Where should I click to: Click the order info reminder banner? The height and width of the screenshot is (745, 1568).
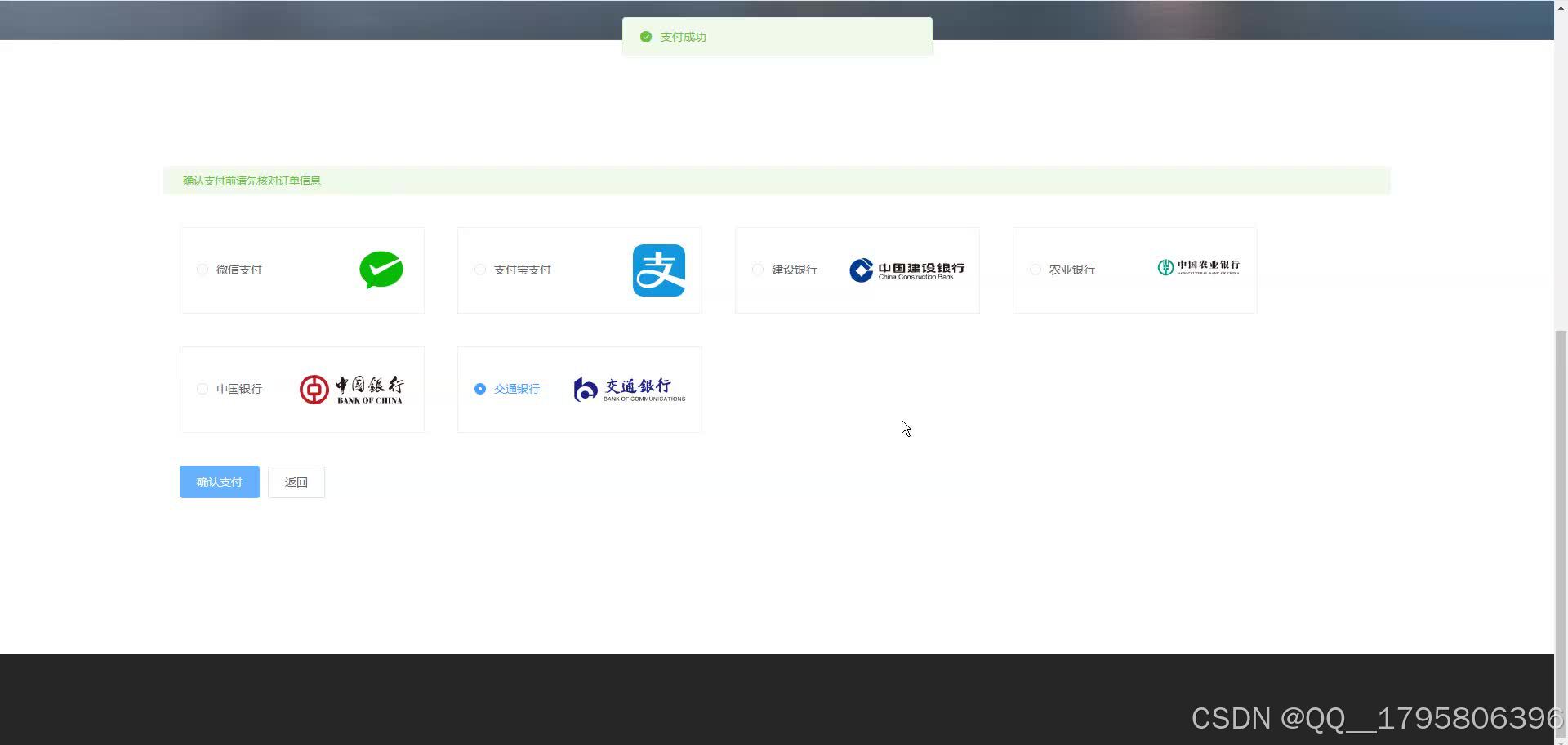[776, 181]
